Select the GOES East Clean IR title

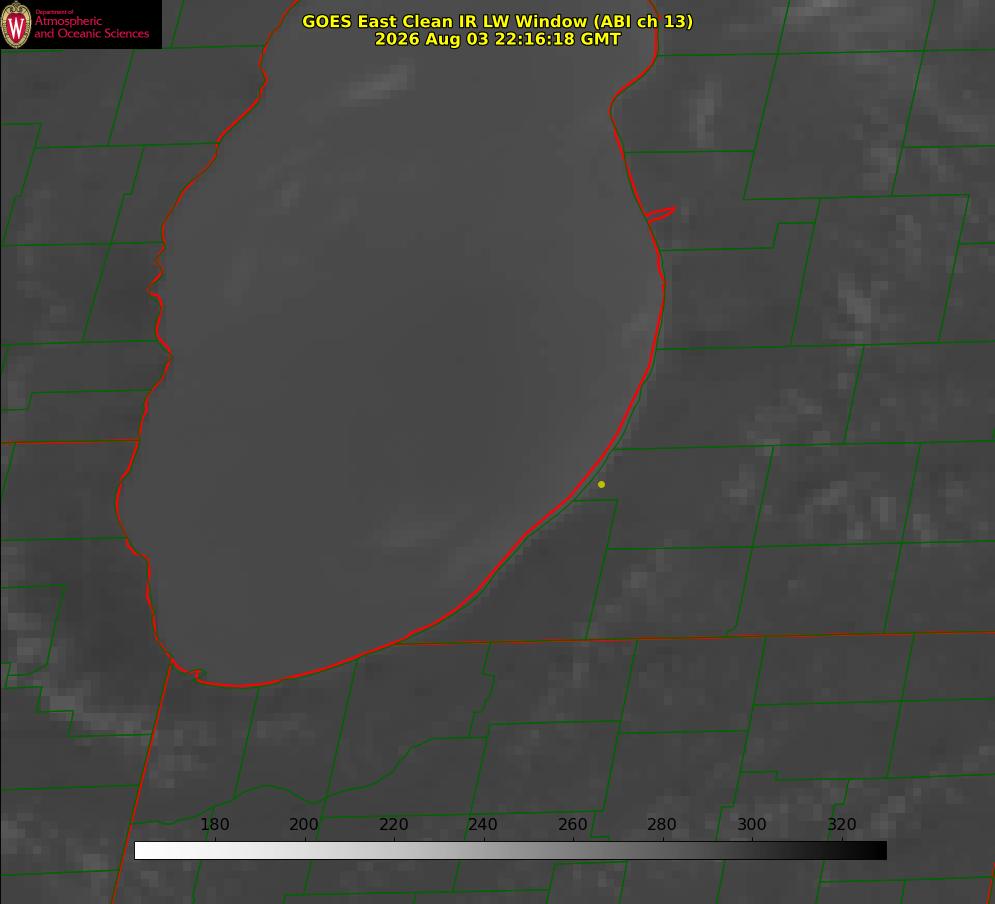497,21
